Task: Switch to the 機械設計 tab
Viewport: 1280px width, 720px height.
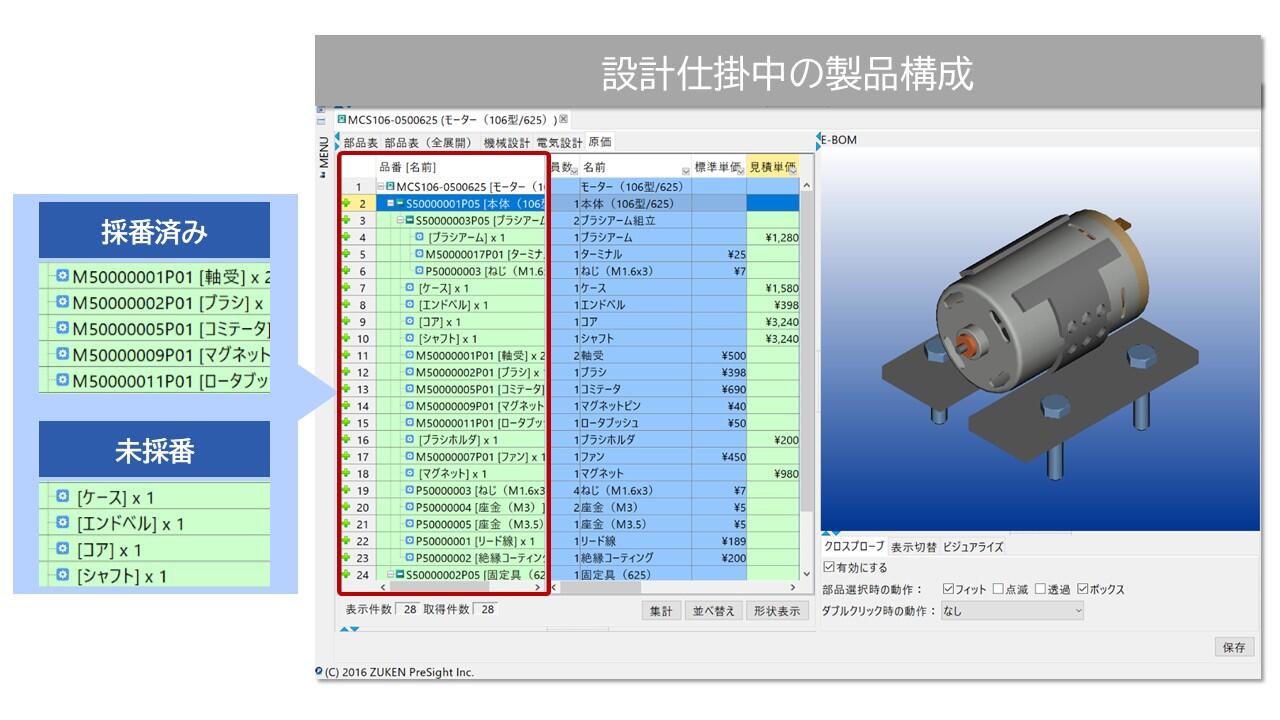Action: click(507, 143)
